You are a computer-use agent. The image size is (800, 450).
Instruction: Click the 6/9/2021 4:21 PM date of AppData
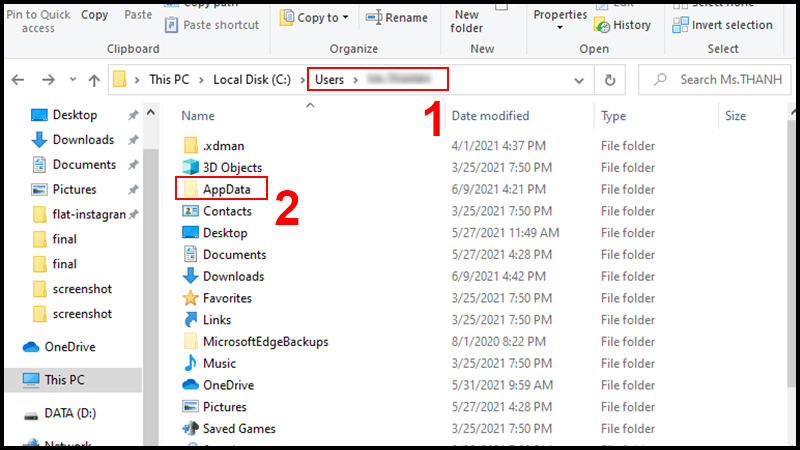pyautogui.click(x=498, y=189)
